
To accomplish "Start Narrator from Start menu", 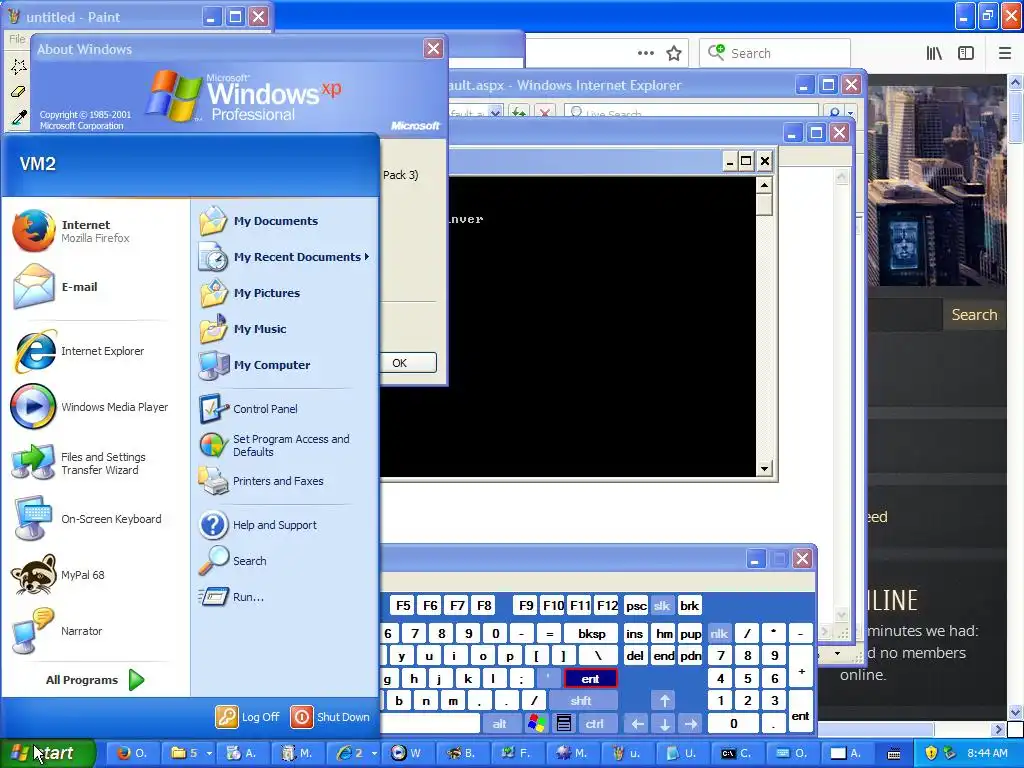I will 57,631.
